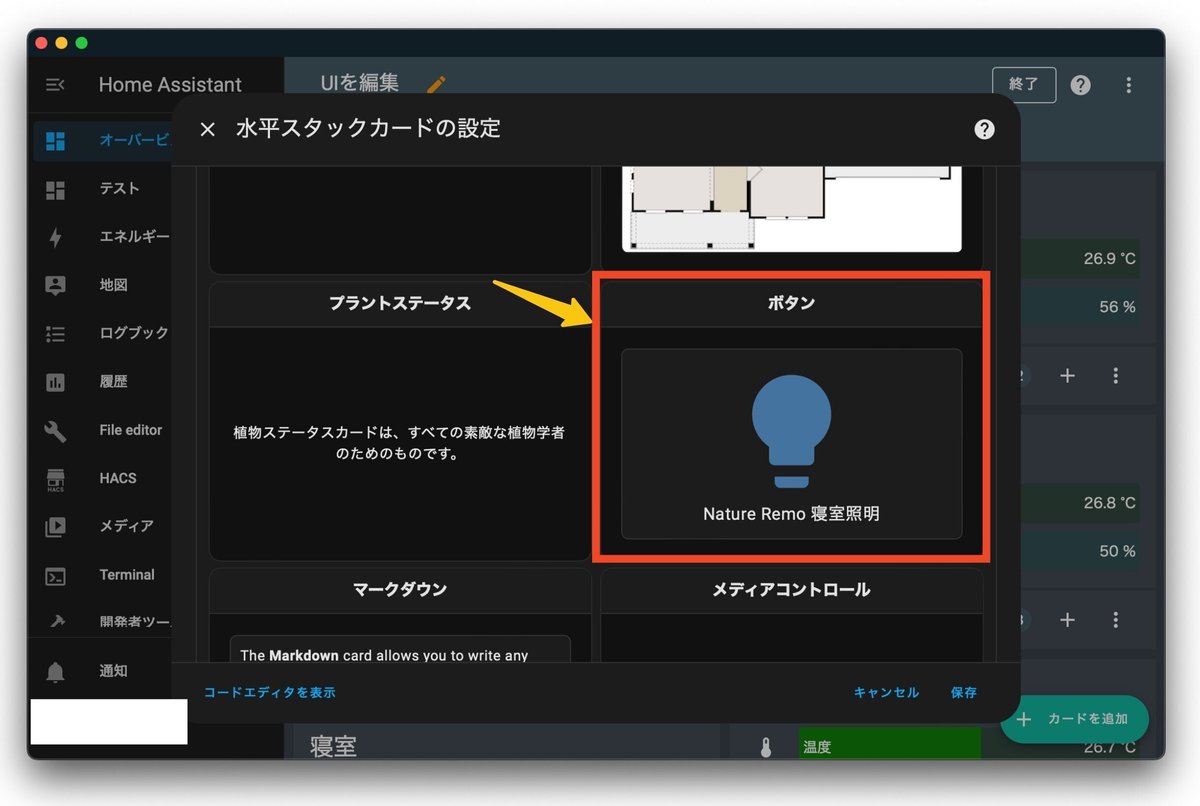This screenshot has width=1200, height=806.
Task: Open the エネルギー lightning bolt icon
Action: click(55, 237)
